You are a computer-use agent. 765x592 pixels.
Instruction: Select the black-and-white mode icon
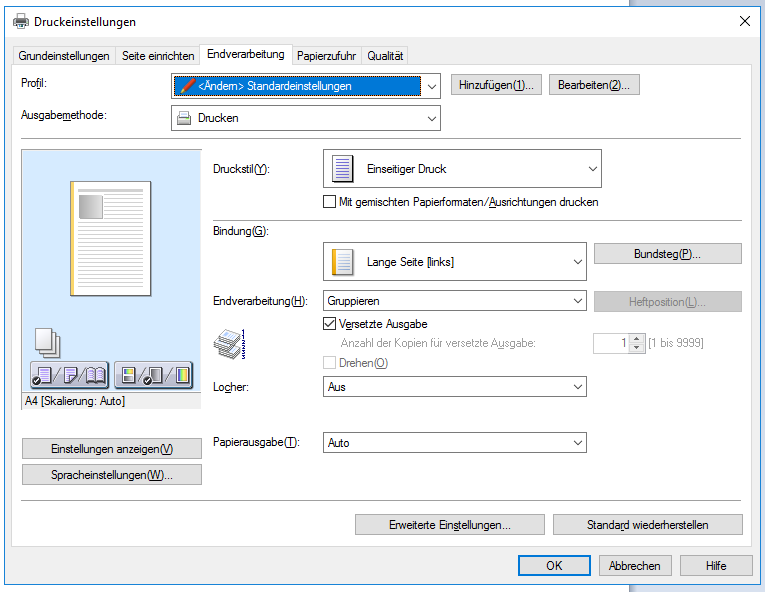click(x=153, y=376)
